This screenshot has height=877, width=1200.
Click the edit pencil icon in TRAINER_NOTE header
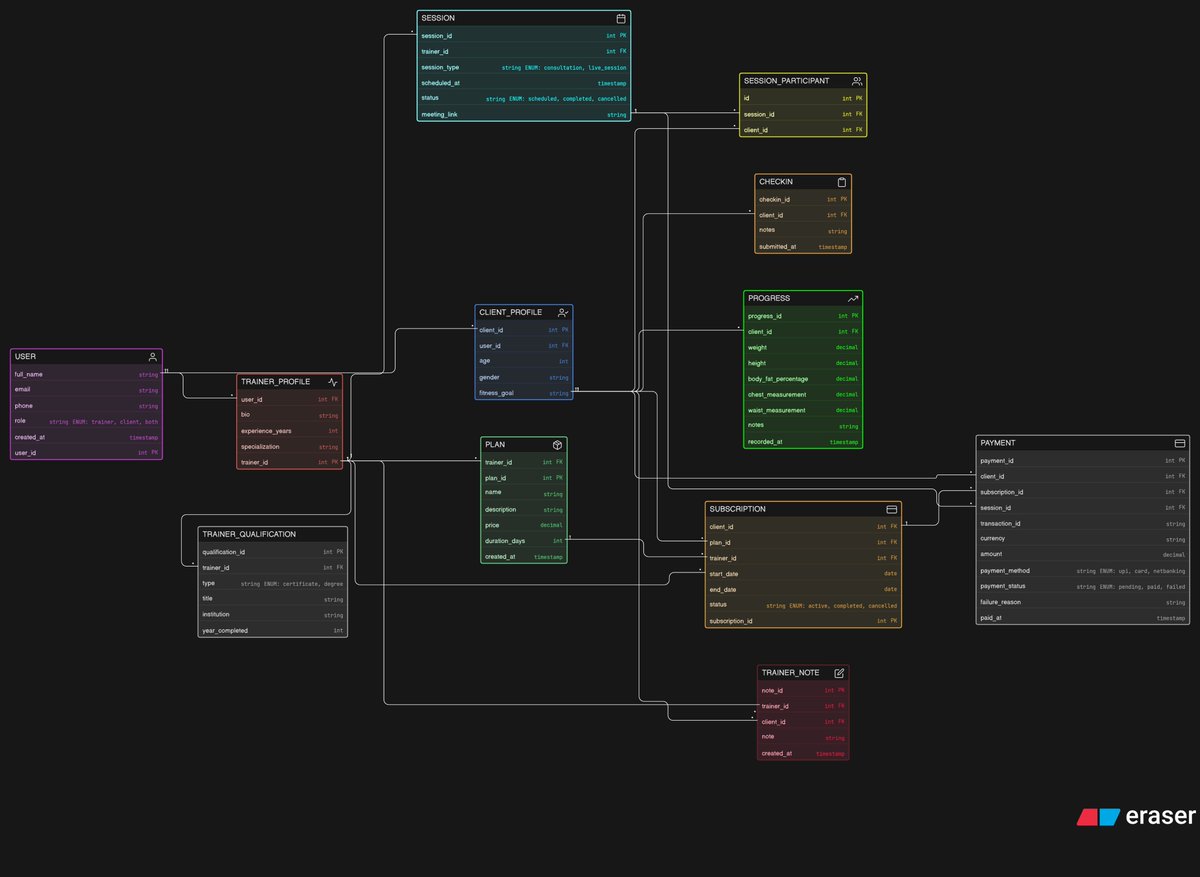[x=839, y=673]
